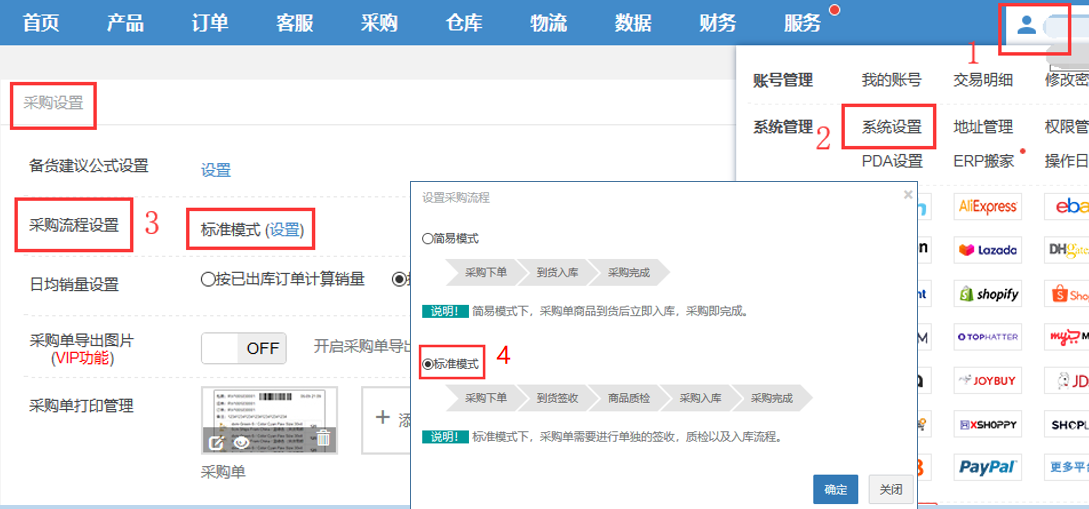
Task: Open the JOYBUY platform logo
Action: point(988,381)
